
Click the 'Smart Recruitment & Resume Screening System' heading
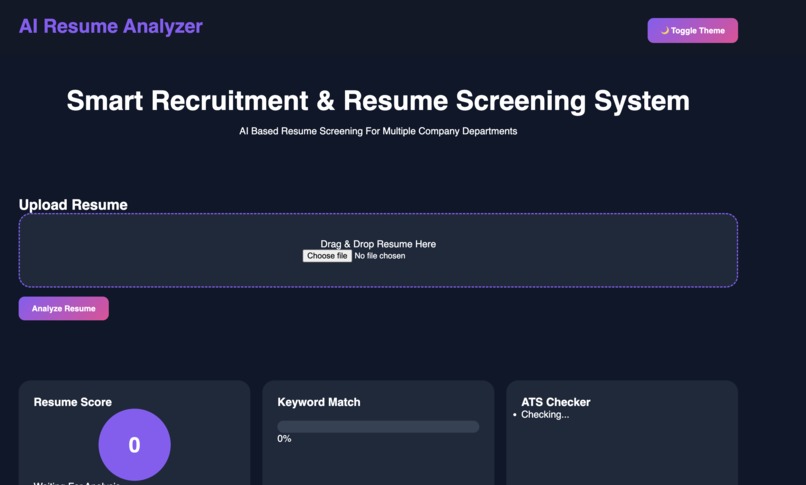pyautogui.click(x=378, y=101)
